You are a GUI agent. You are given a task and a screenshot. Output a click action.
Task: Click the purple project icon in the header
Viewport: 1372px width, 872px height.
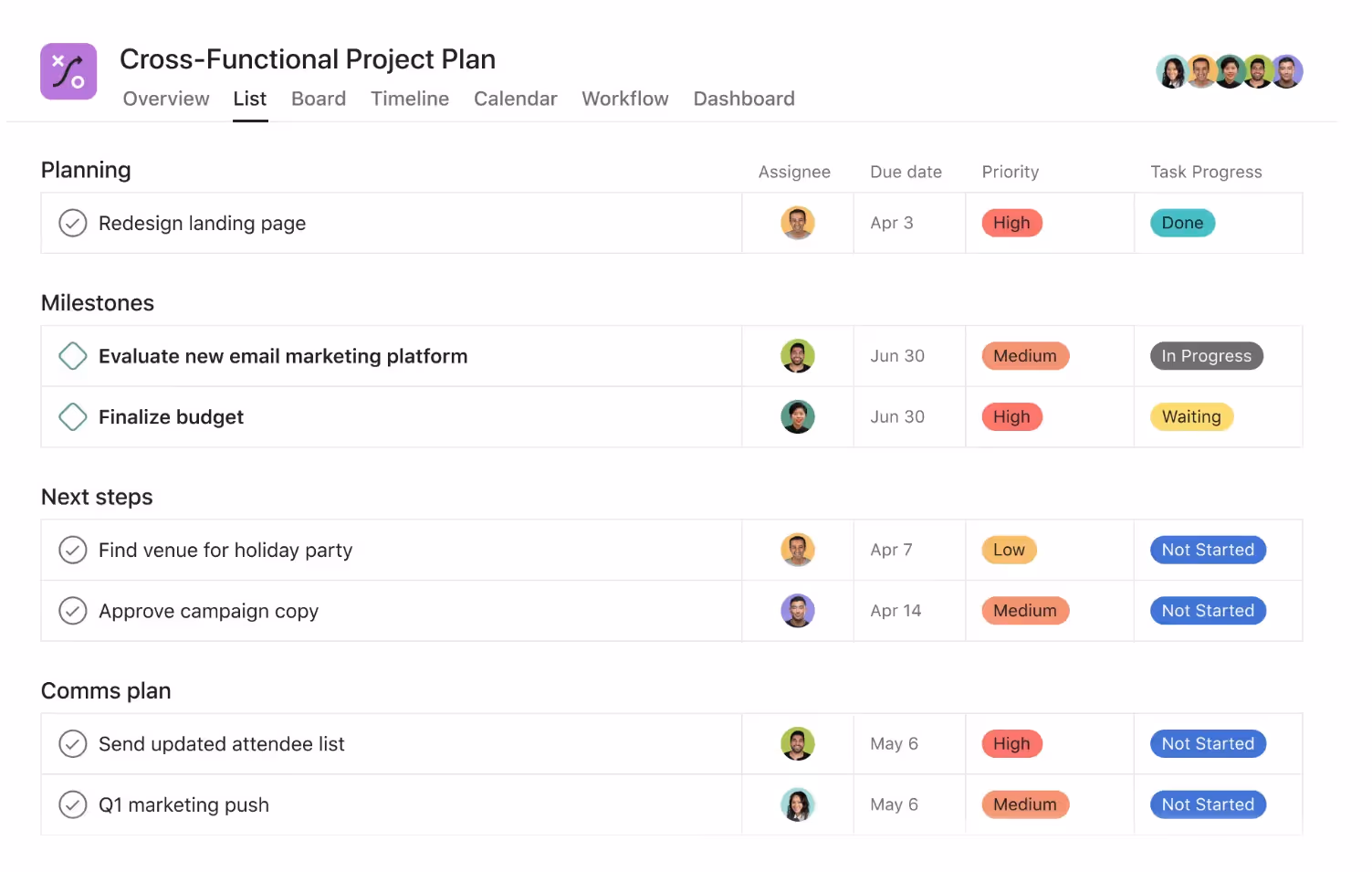[68, 71]
